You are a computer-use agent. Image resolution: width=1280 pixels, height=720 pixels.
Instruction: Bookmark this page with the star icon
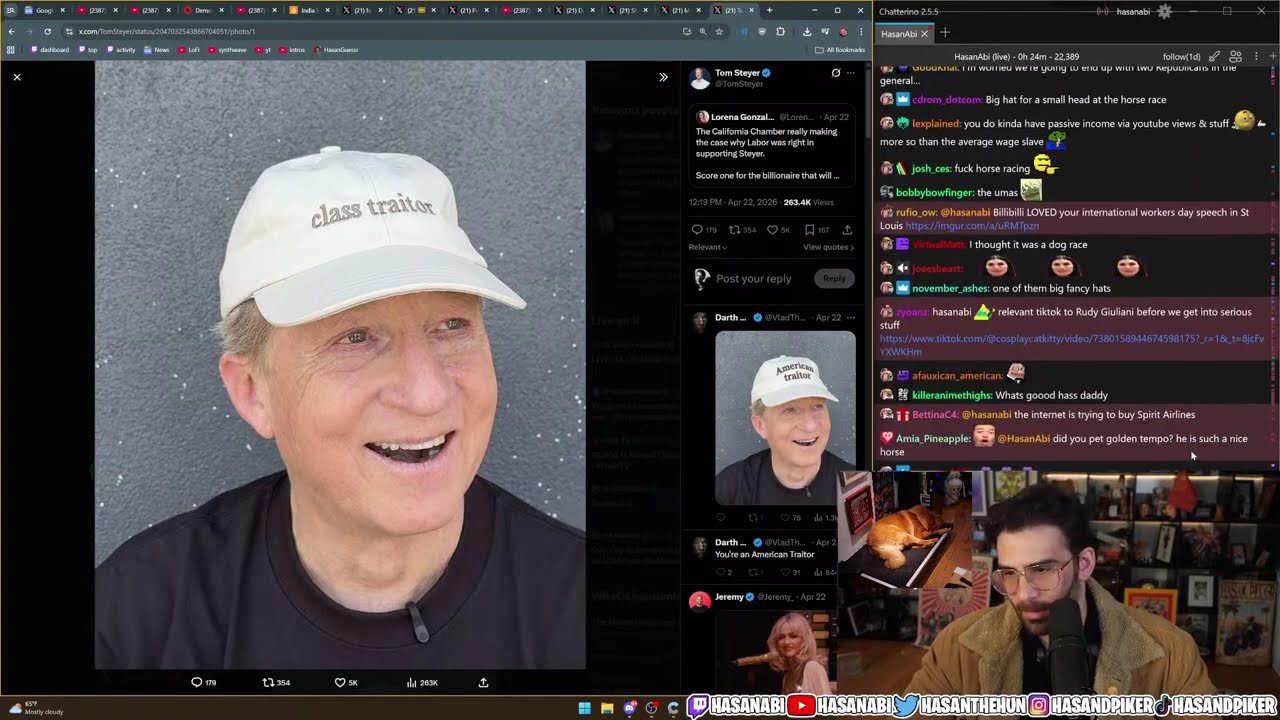tap(719, 31)
